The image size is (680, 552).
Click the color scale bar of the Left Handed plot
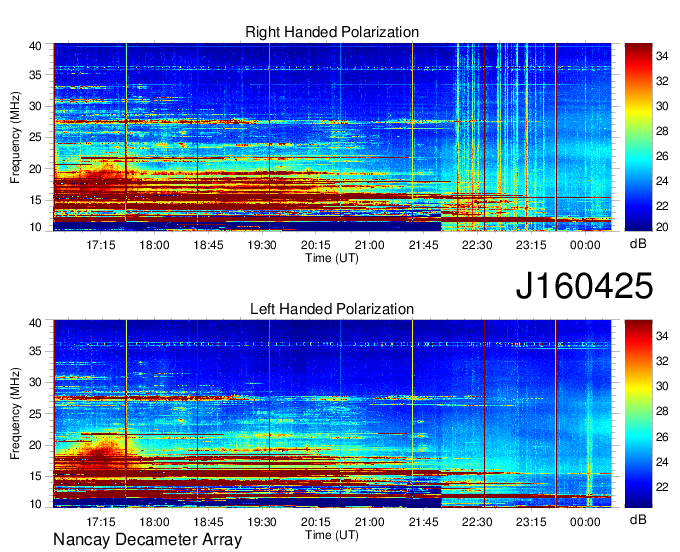tap(638, 414)
